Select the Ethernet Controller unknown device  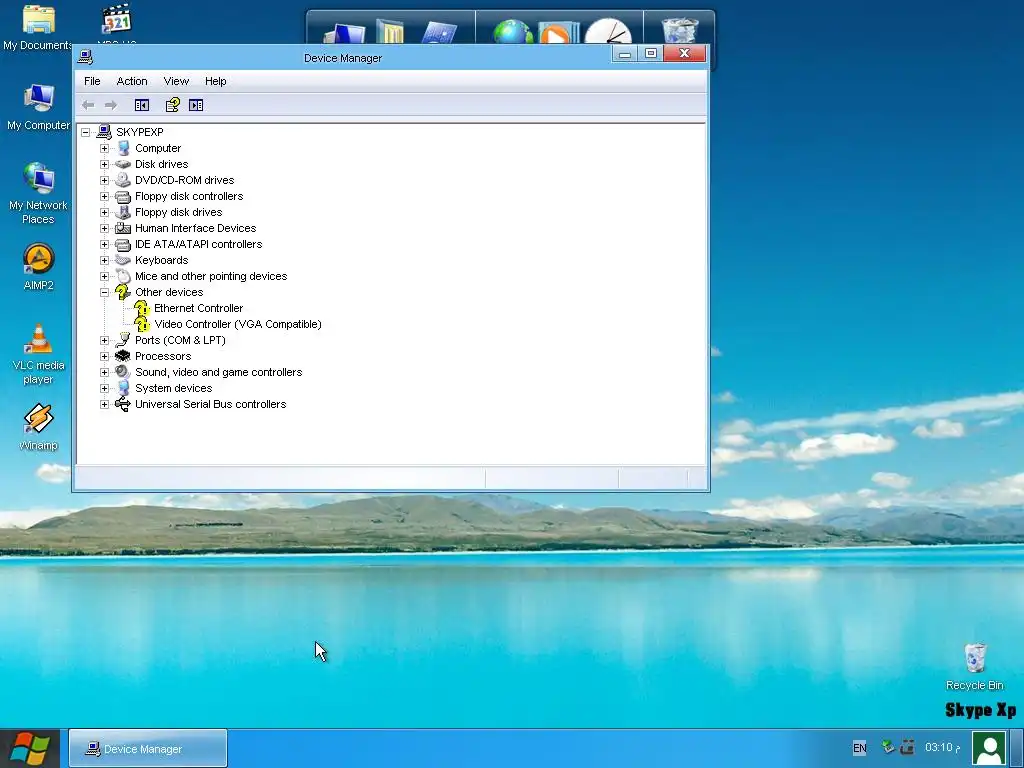coord(199,308)
